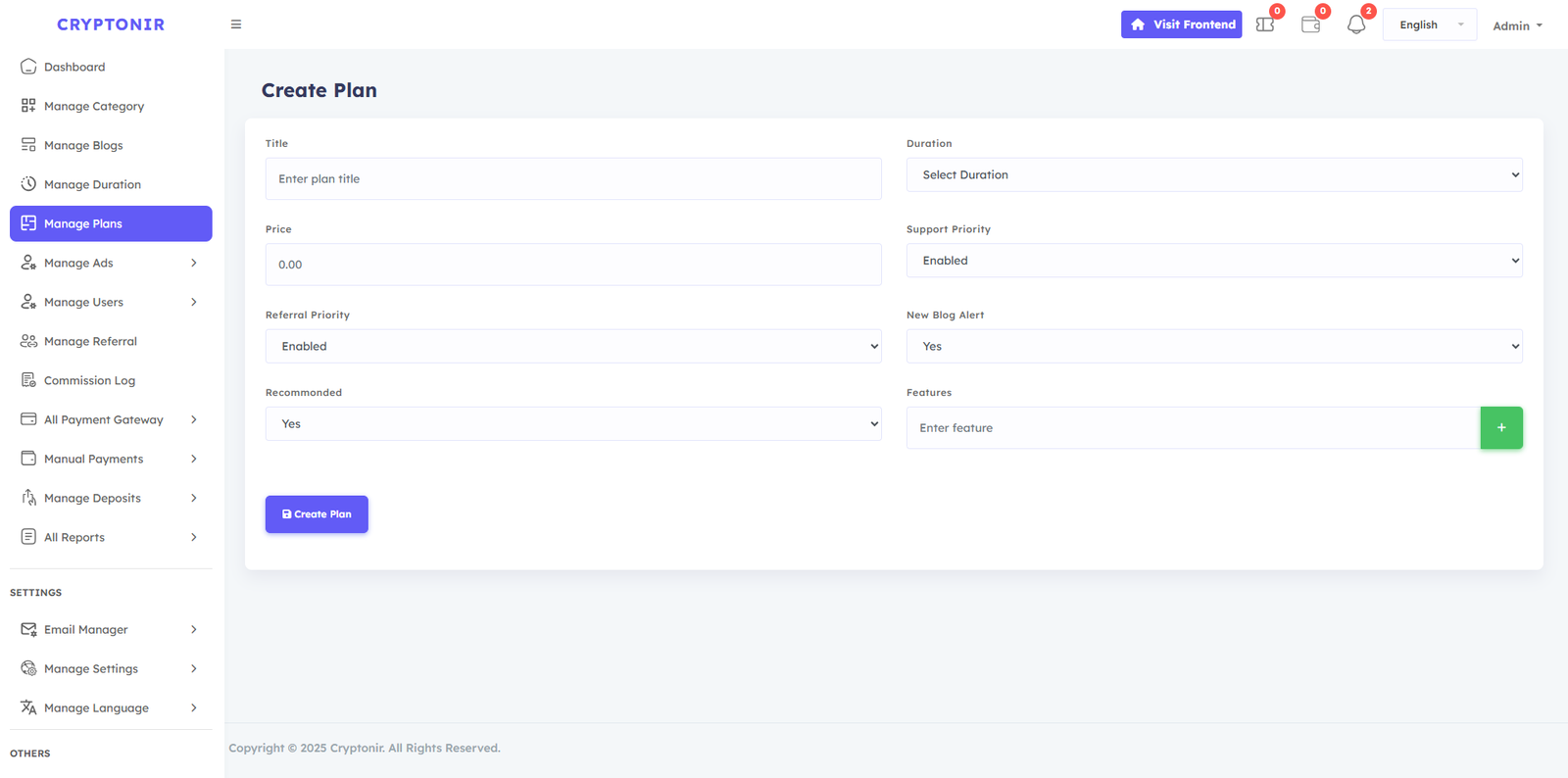Open the Support Priority dropdown
Viewport: 1568px width, 778px height.
point(1213,261)
